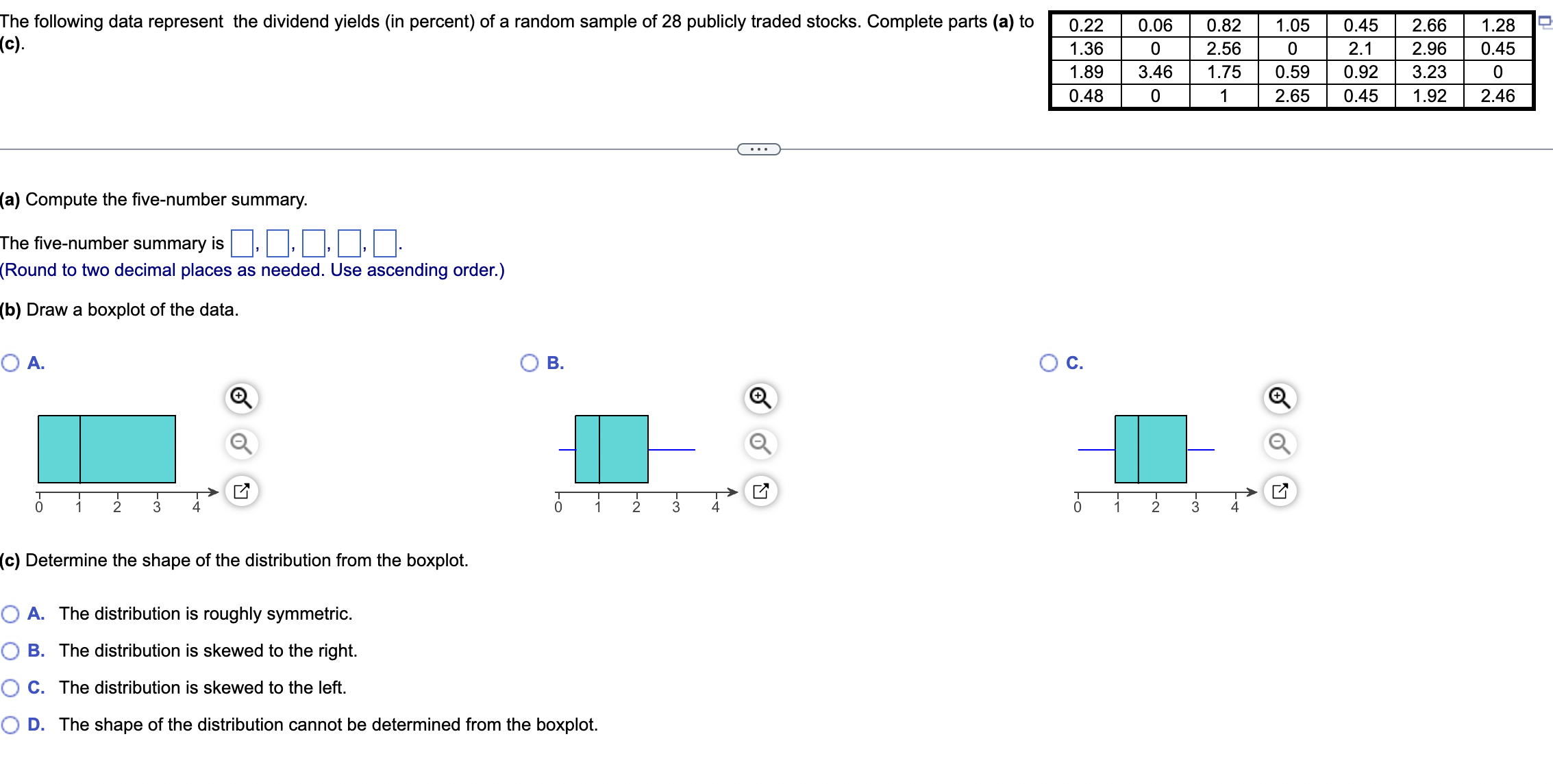Select boxplot answer choice B
The width and height of the screenshot is (1553, 784).
click(x=528, y=363)
